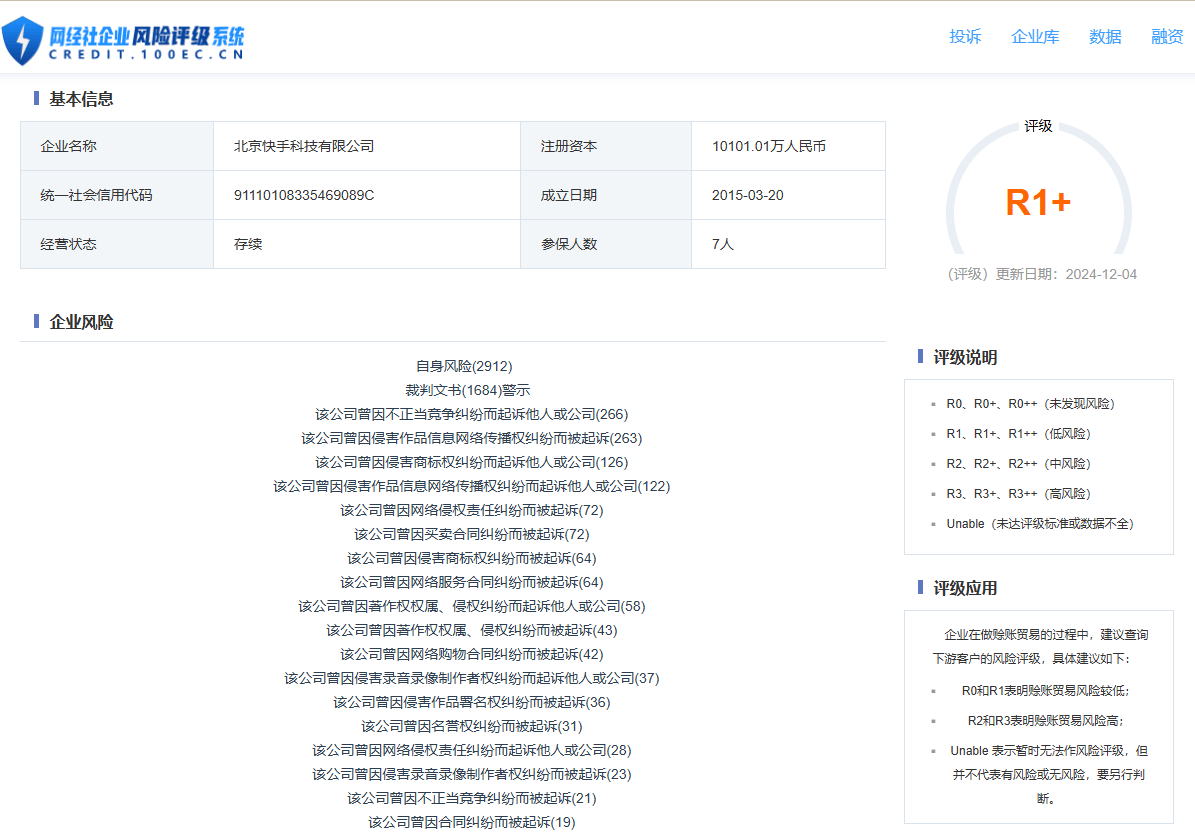
Task: Click operating status value 存续
Action: [248, 244]
